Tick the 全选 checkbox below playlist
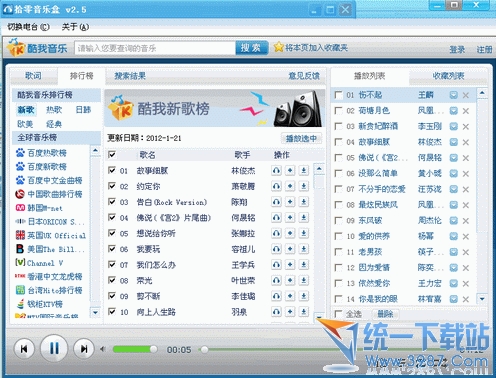Screen dimensions: 496x378 click(x=338, y=314)
